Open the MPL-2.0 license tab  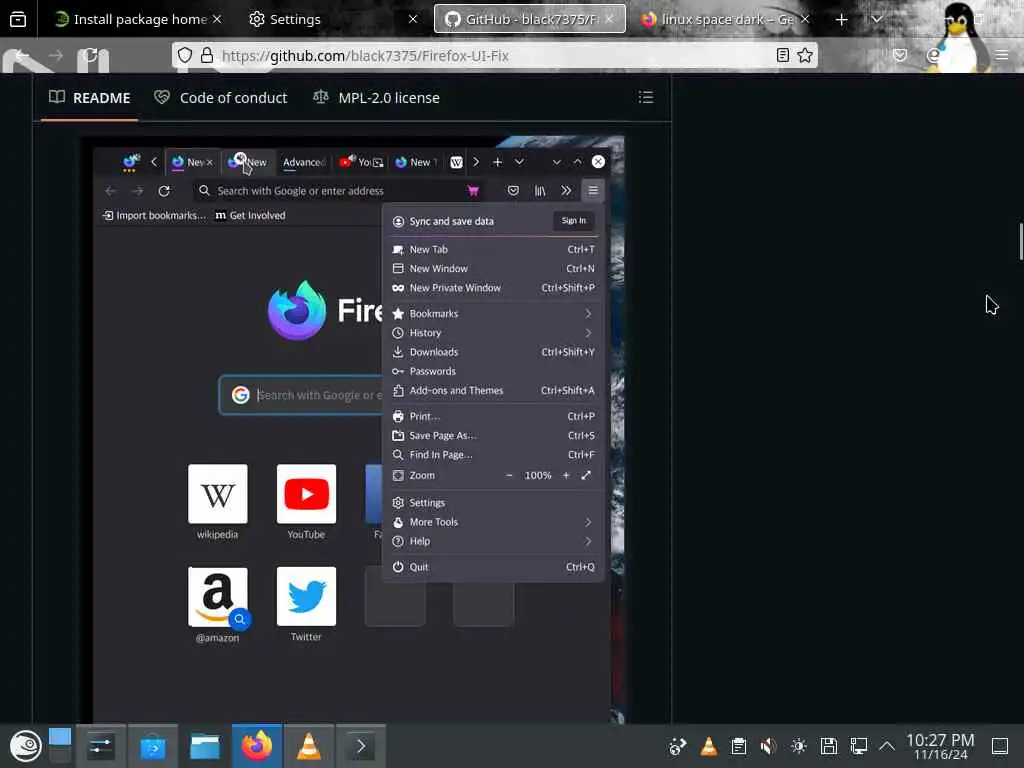pyautogui.click(x=376, y=98)
